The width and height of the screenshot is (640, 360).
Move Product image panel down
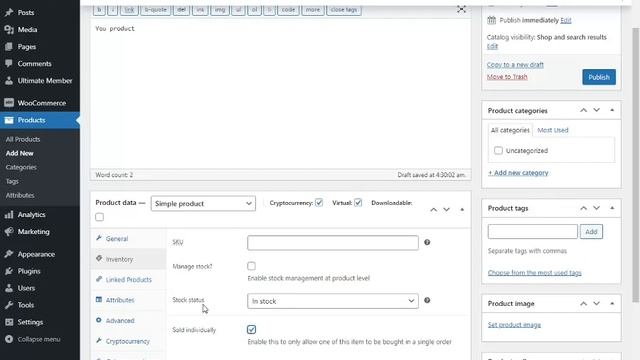[x=597, y=304]
